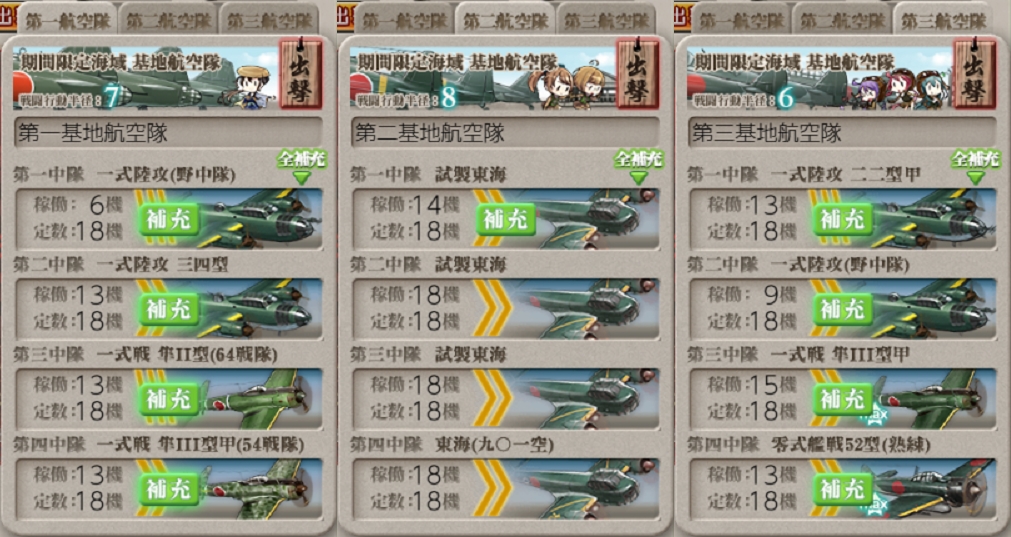The image size is (1011, 537).
Task: Toggle the 出撃 wooden sign for 第三基地航空隊
Action: coord(975,73)
